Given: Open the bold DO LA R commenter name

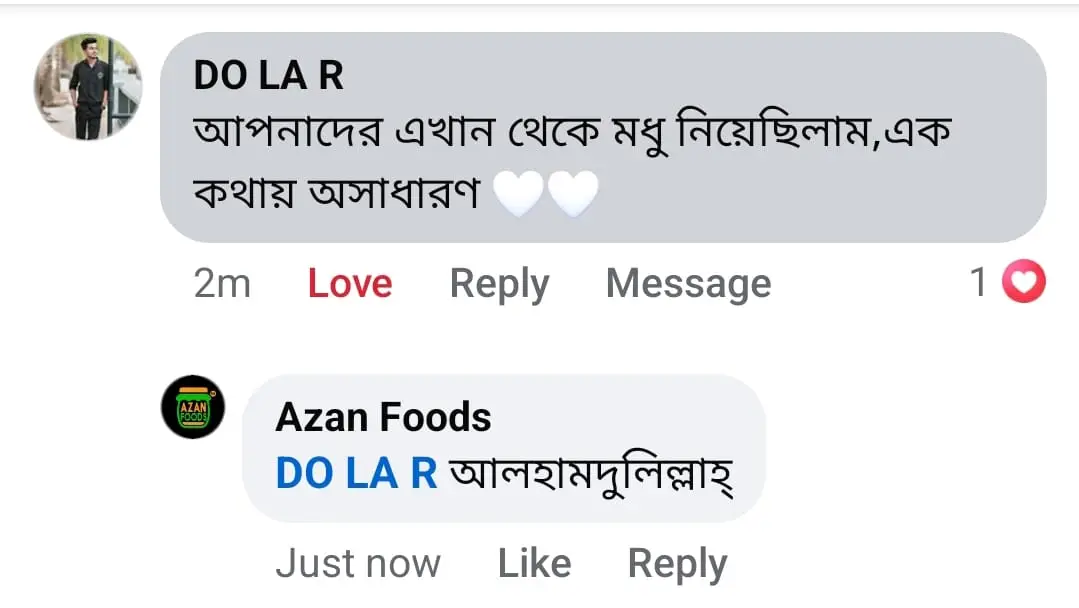Looking at the screenshot, I should (268, 76).
